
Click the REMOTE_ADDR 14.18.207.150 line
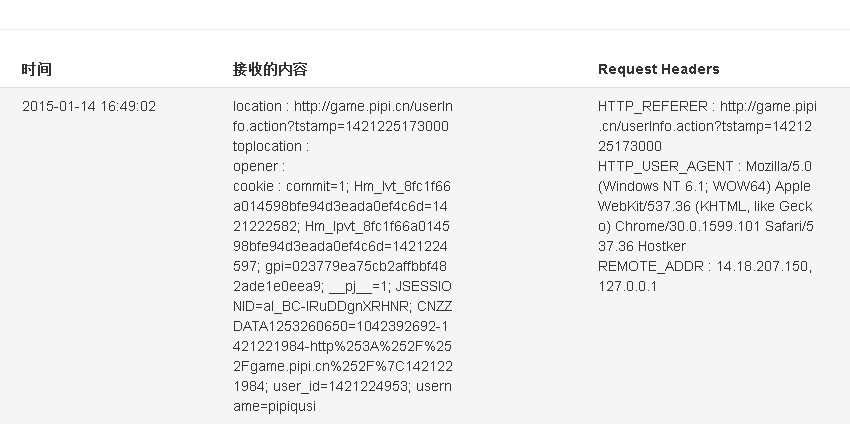pos(705,267)
